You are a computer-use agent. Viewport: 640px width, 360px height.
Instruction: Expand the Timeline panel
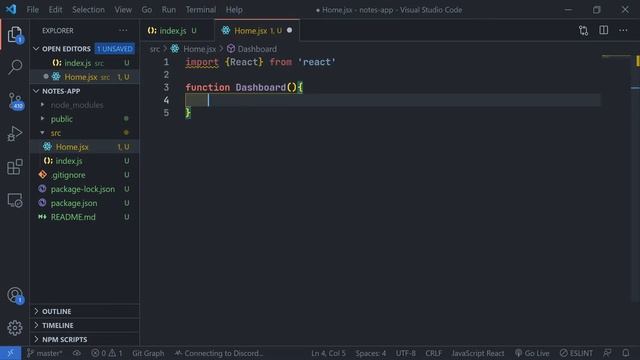coord(85,325)
